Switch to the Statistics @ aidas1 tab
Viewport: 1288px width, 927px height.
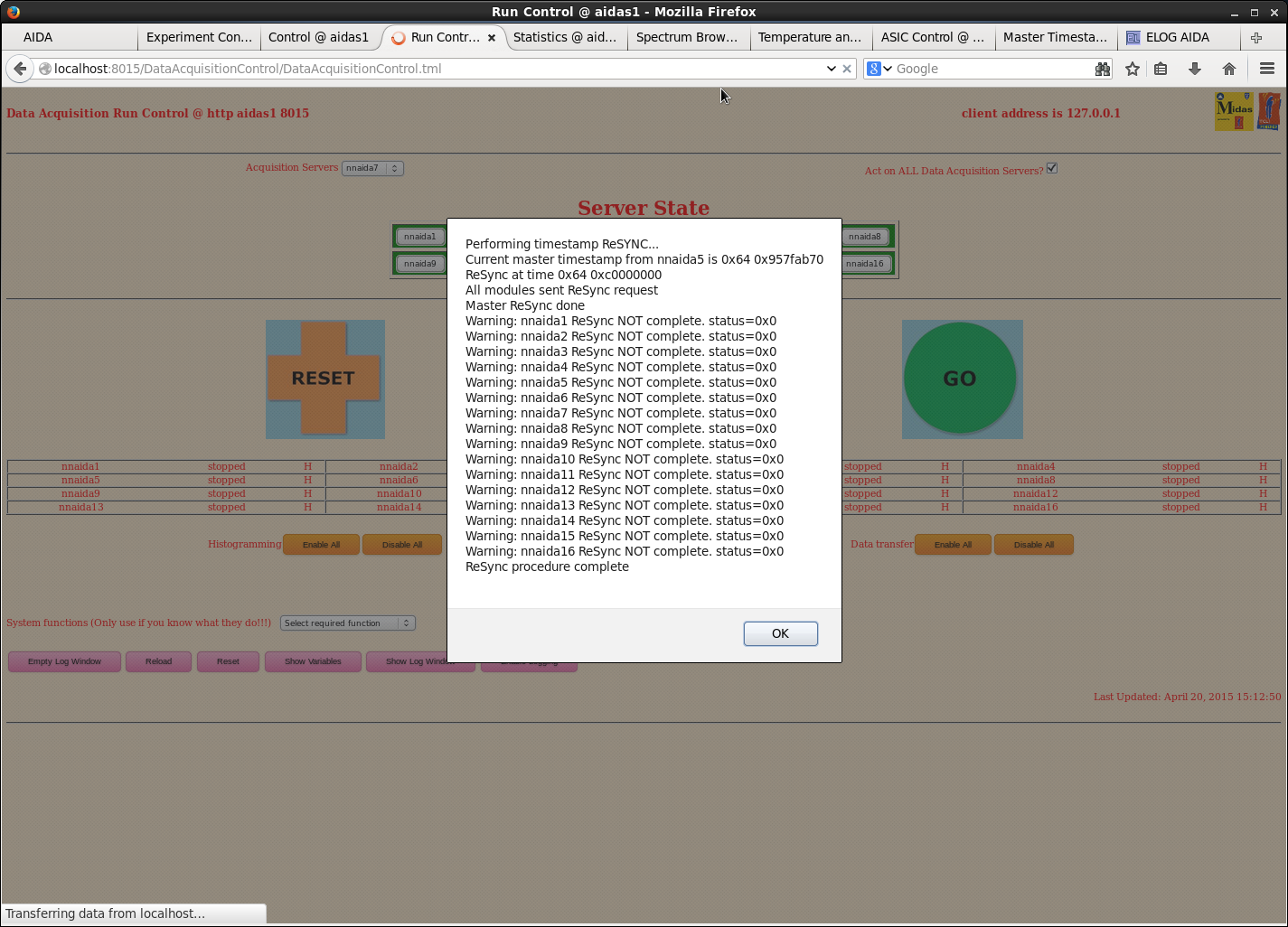click(565, 37)
